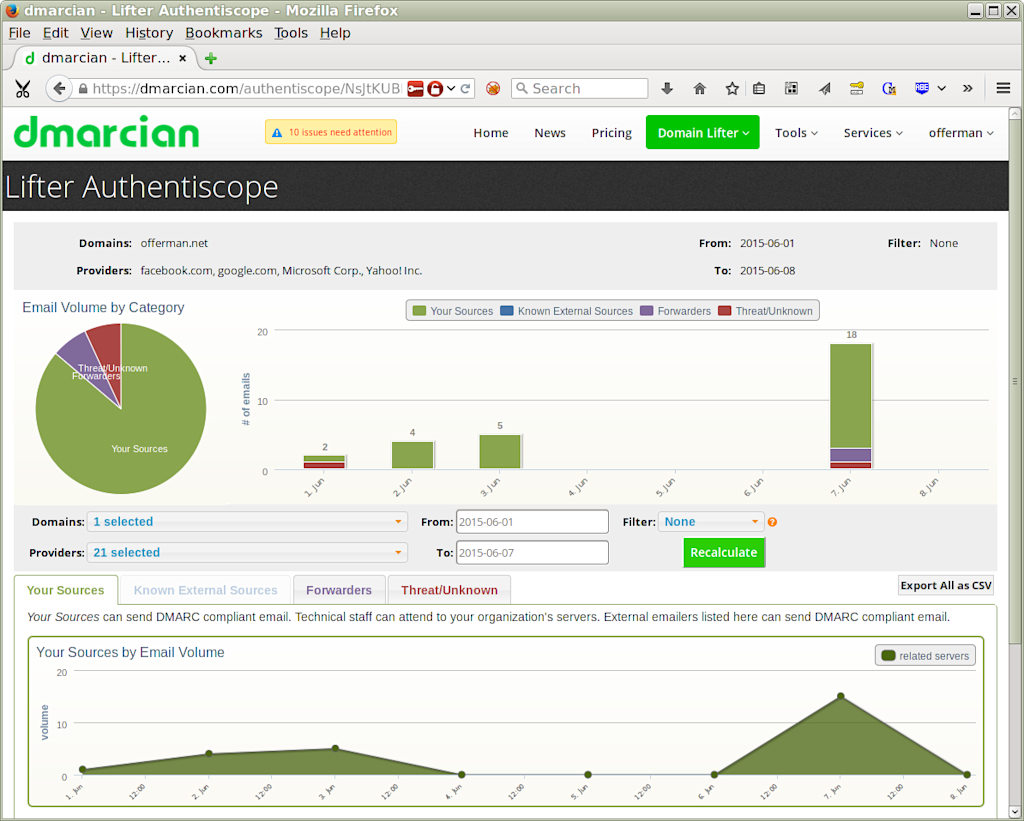Open the Help menu
The height and width of the screenshot is (821, 1024).
[335, 33]
